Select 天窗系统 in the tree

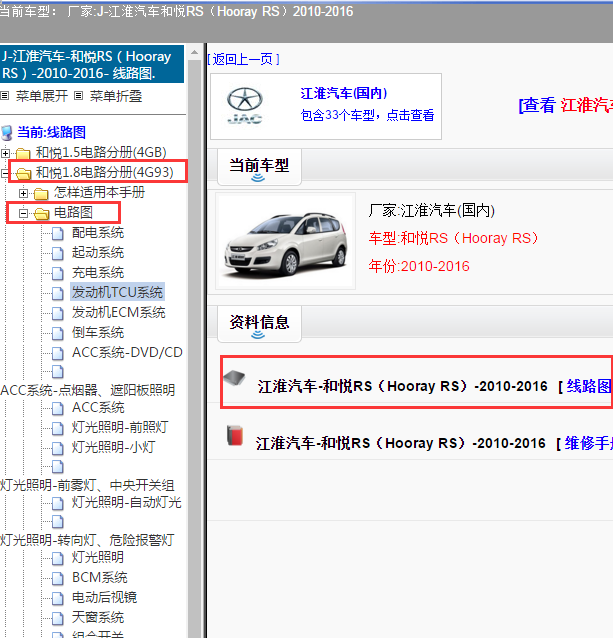[98, 617]
